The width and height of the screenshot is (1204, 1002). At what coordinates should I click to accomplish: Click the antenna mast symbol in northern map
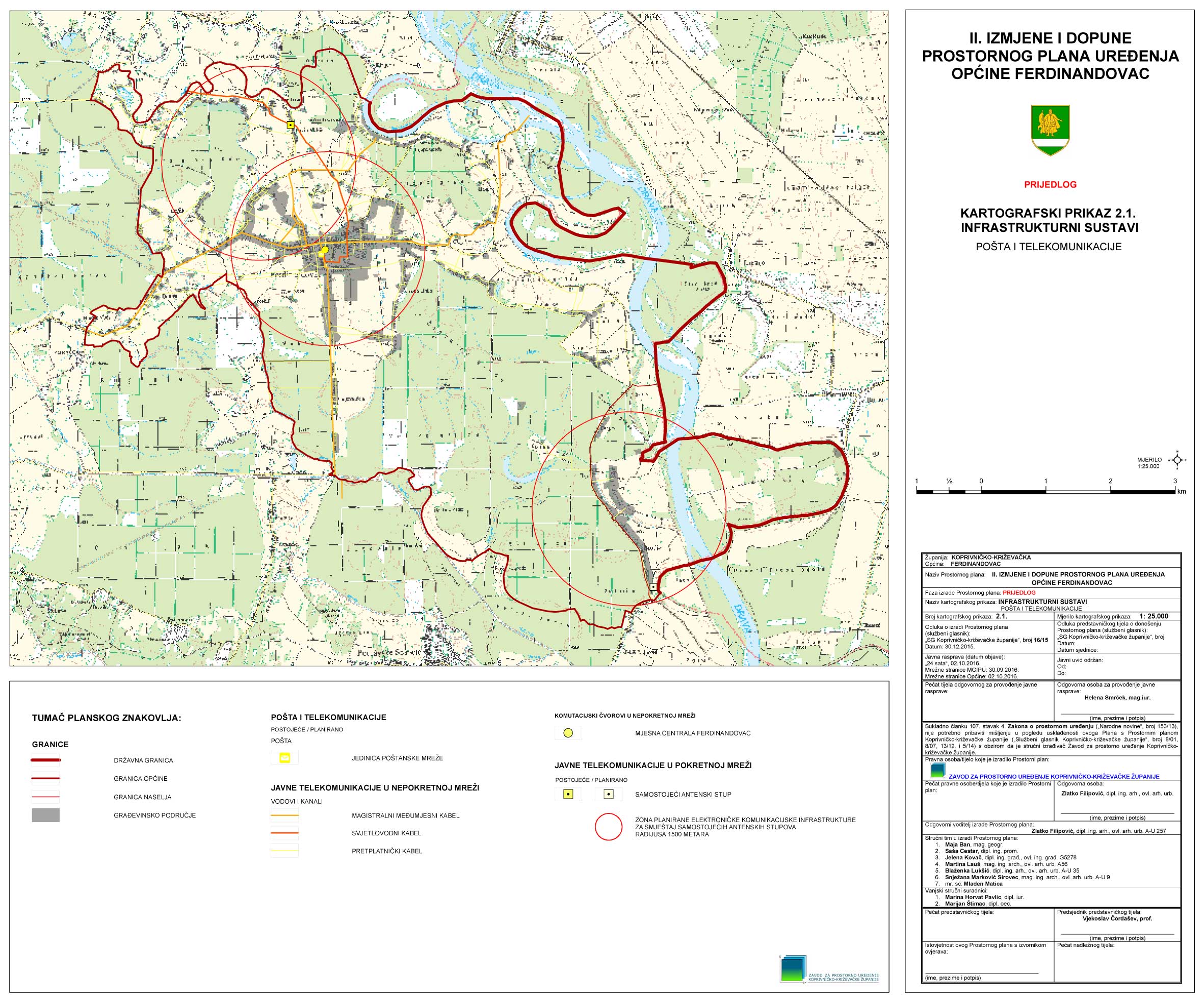(x=291, y=124)
